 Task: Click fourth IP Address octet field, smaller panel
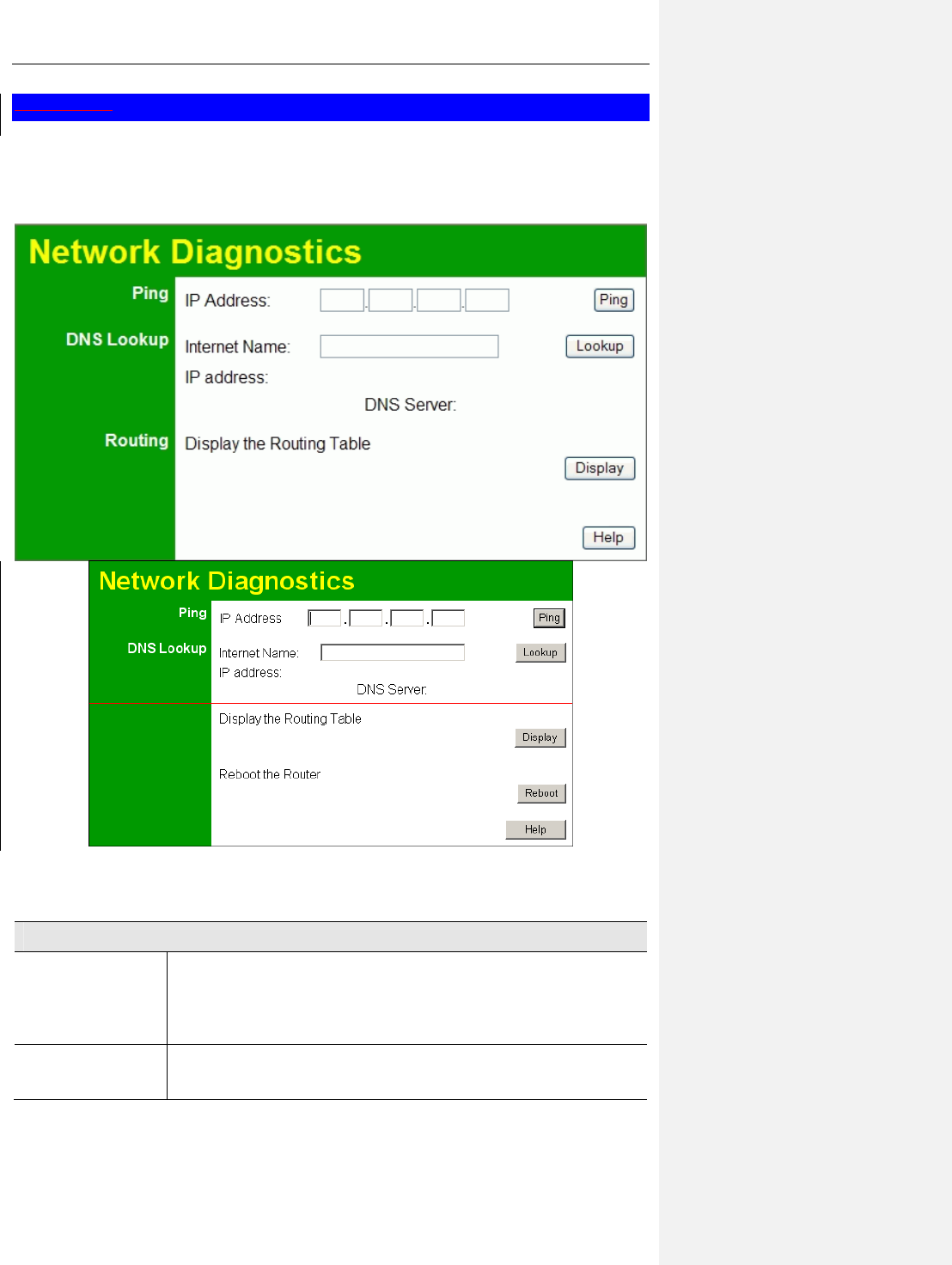point(448,618)
